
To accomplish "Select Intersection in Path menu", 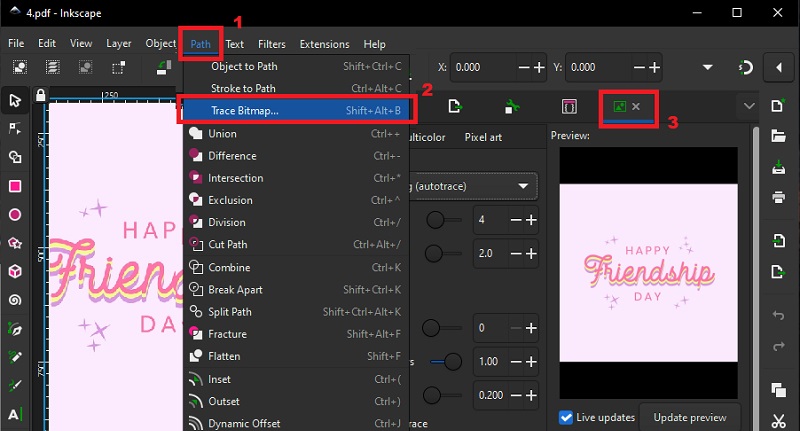I will pyautogui.click(x=296, y=178).
